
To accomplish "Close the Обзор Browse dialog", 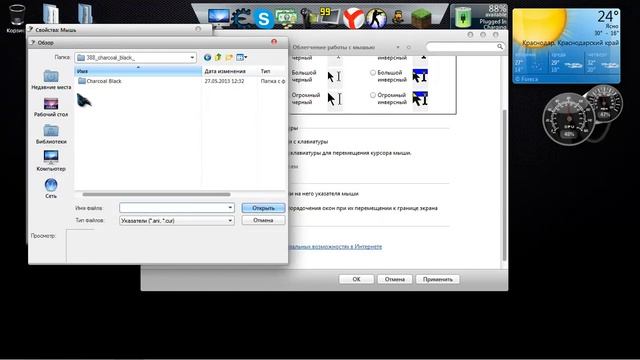I will [x=274, y=42].
